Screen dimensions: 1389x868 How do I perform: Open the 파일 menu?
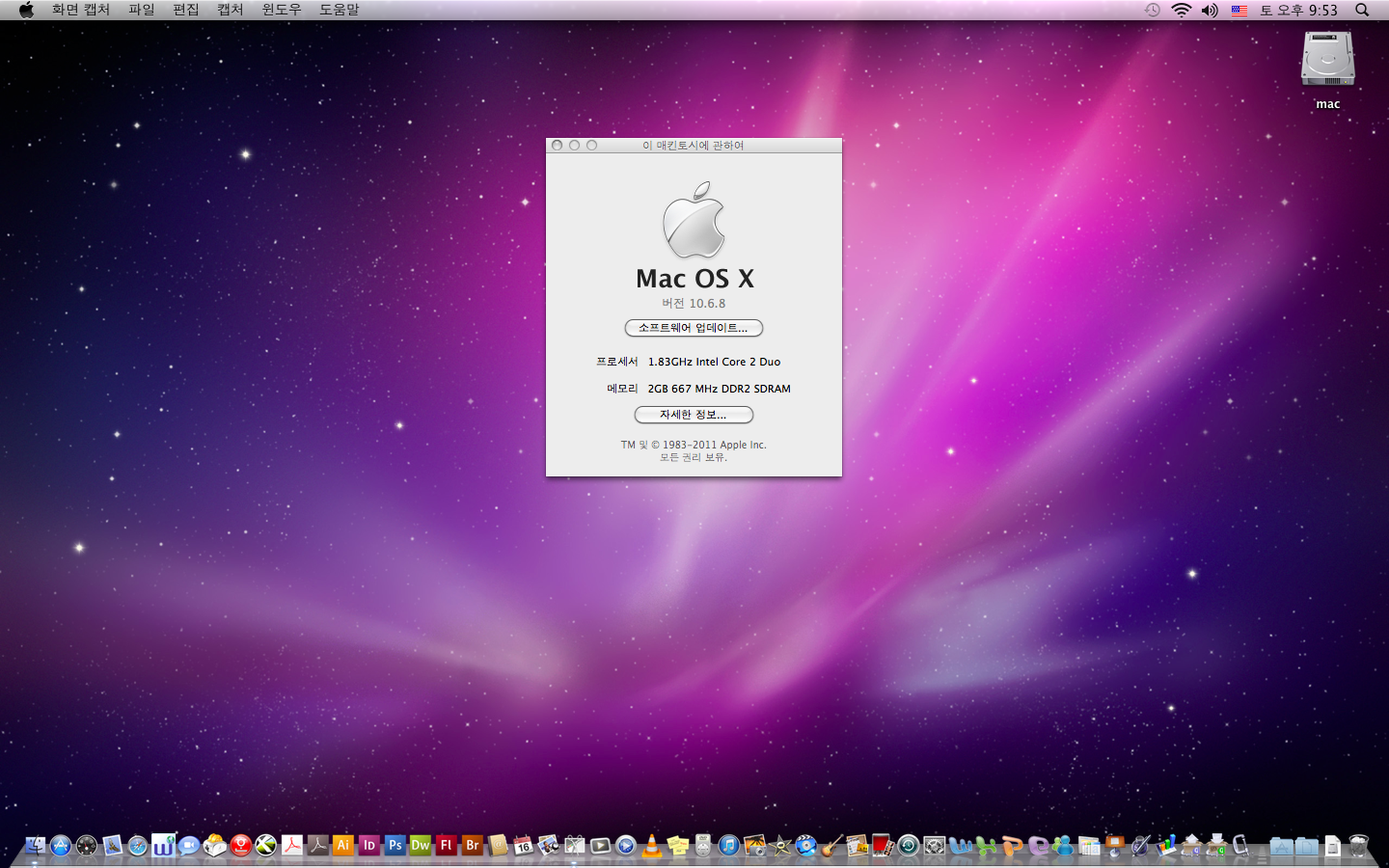click(x=142, y=10)
